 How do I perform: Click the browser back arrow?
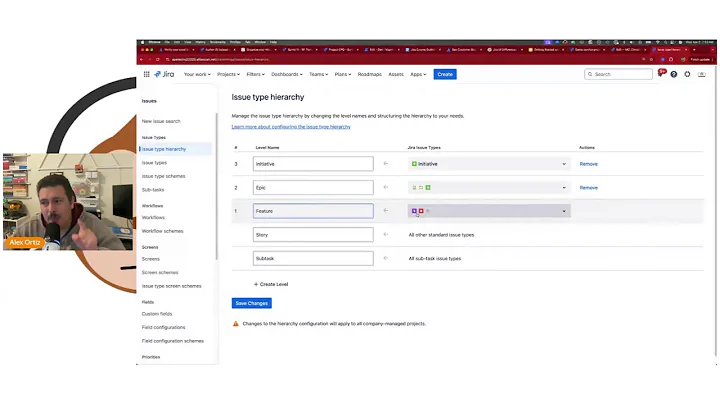pyautogui.click(x=141, y=59)
